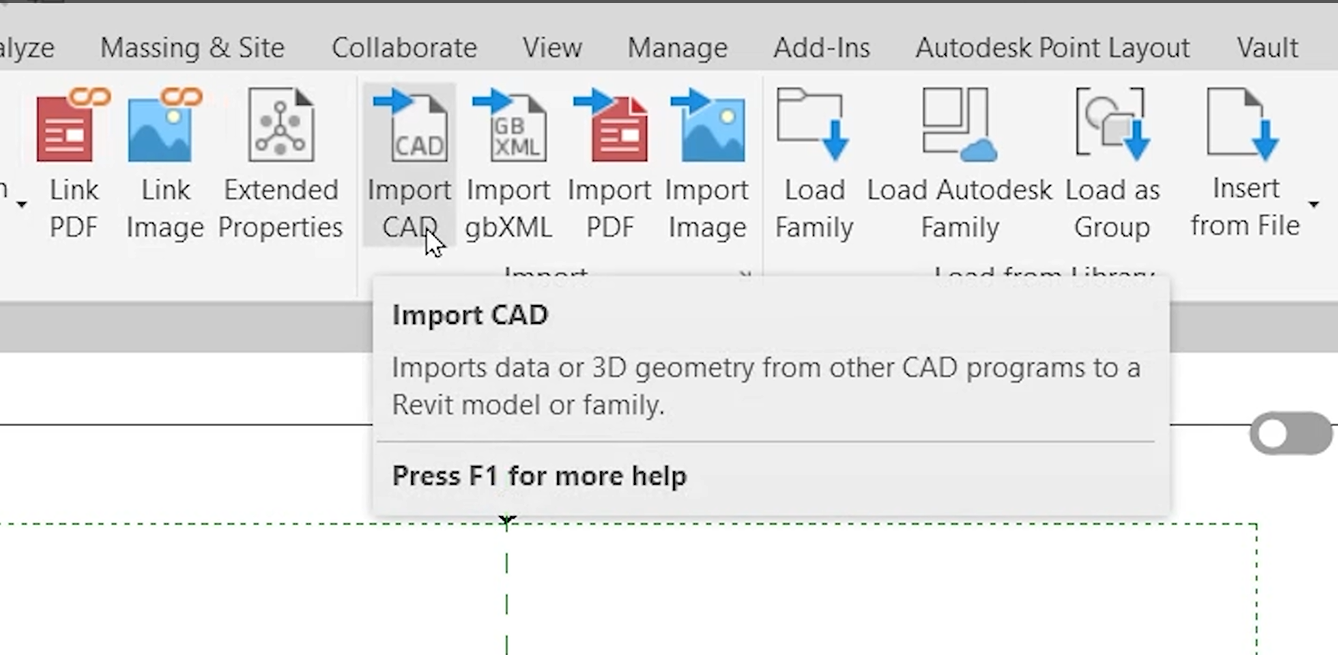Switch to the Vault tab

click(1267, 47)
